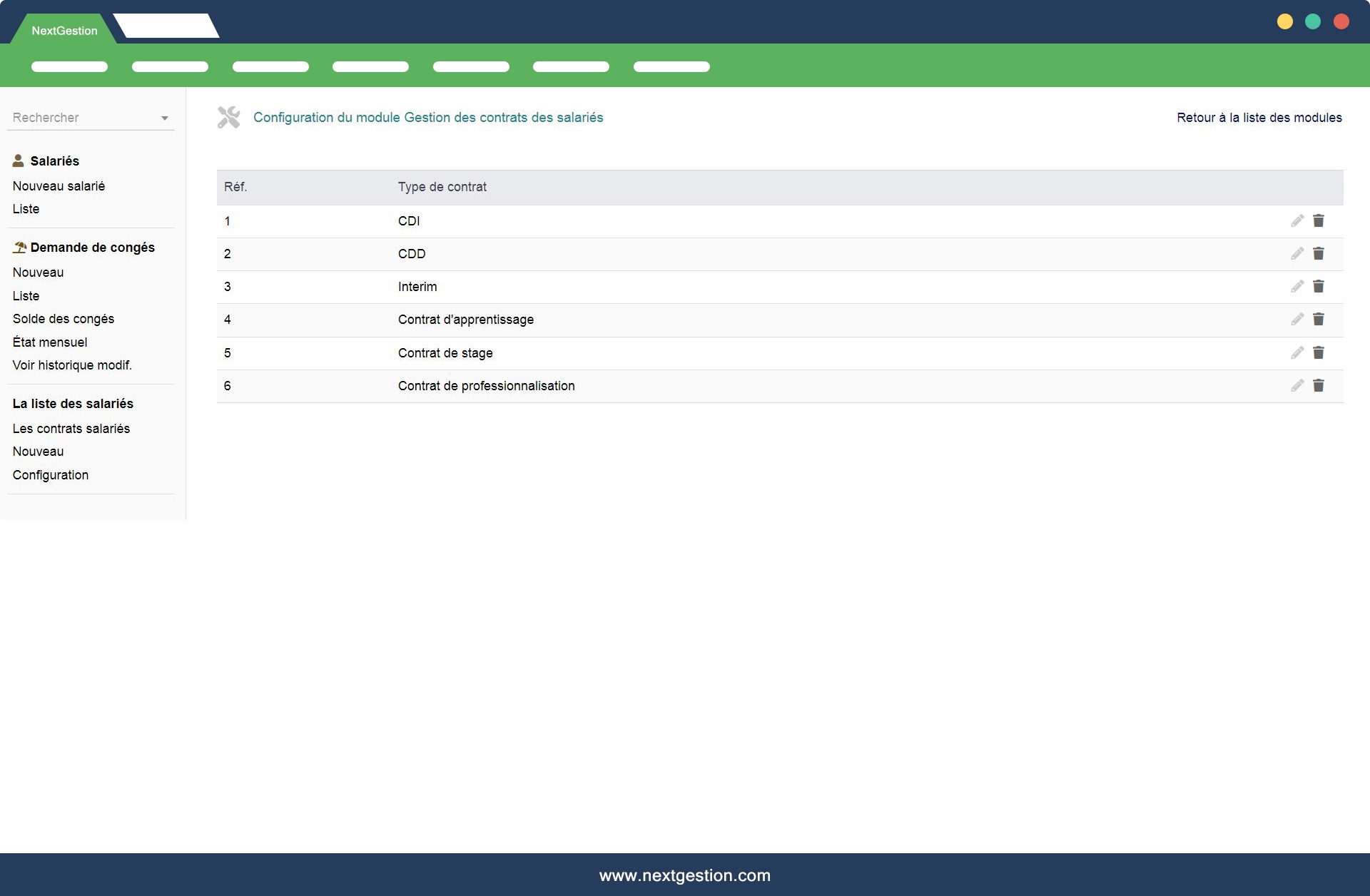Switch to the NextGestion tab
Screen dimensions: 1370x896
[64, 31]
